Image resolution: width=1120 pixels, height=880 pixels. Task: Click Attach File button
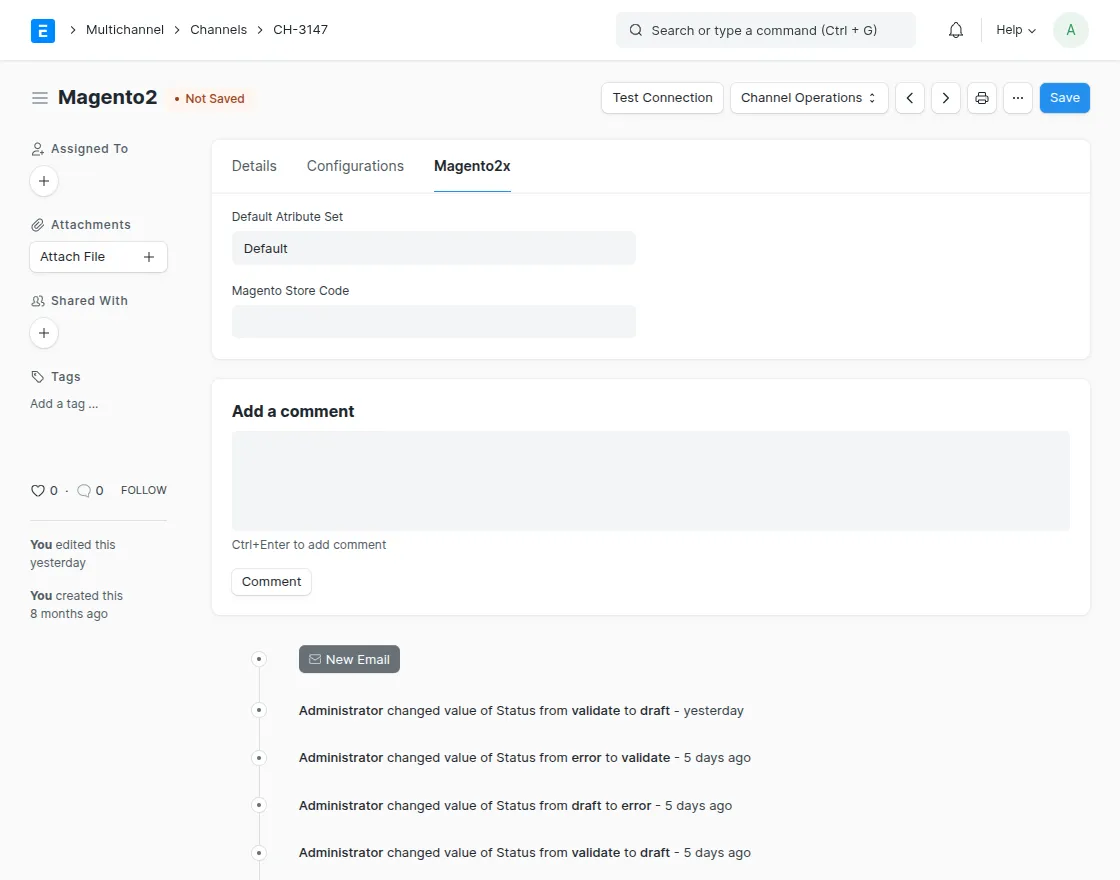pos(99,256)
